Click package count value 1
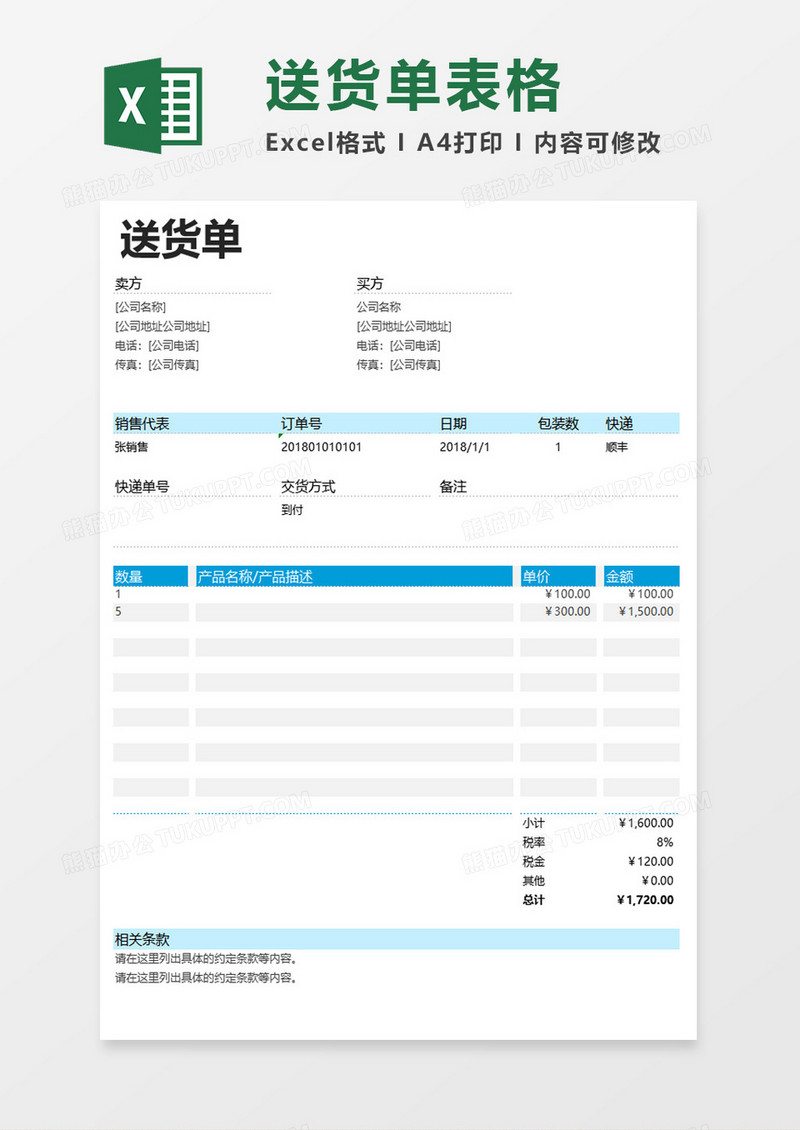 point(558,447)
